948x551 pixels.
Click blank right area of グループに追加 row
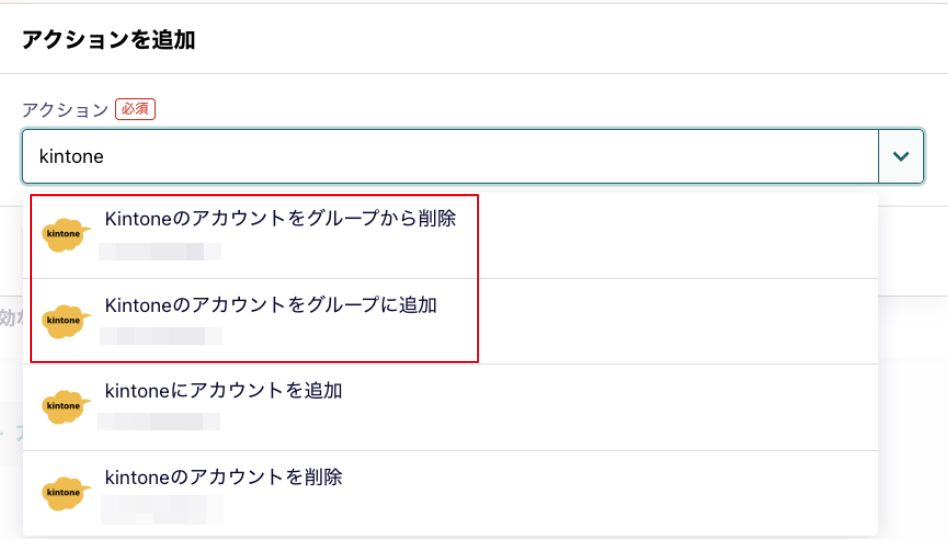[677, 321]
